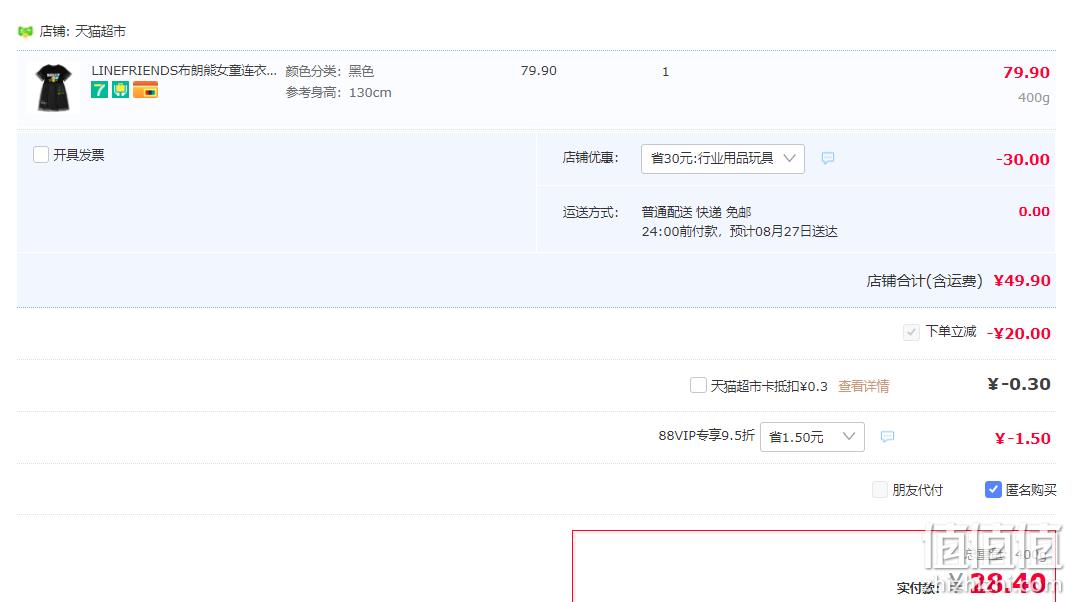Click the green shield guarantee badge icon
The image size is (1072, 602).
click(120, 90)
